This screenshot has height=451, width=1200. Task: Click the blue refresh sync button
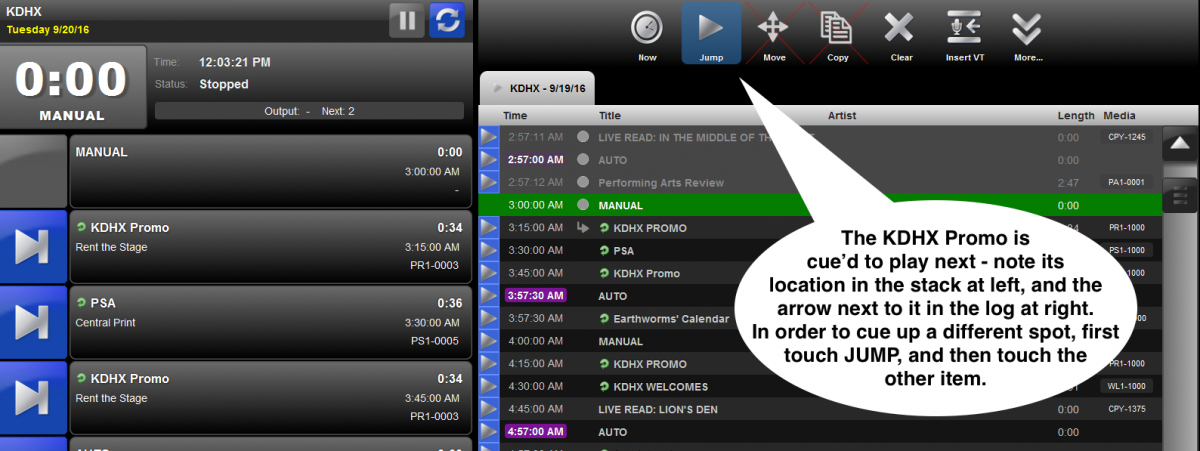[446, 20]
